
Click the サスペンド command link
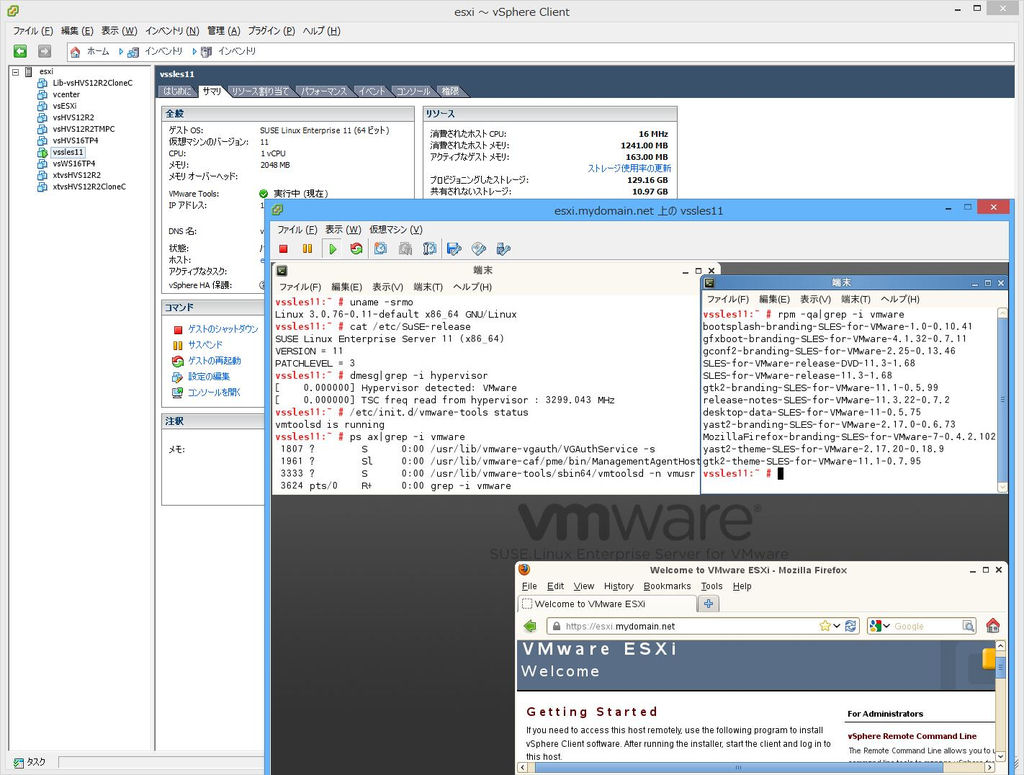point(206,345)
